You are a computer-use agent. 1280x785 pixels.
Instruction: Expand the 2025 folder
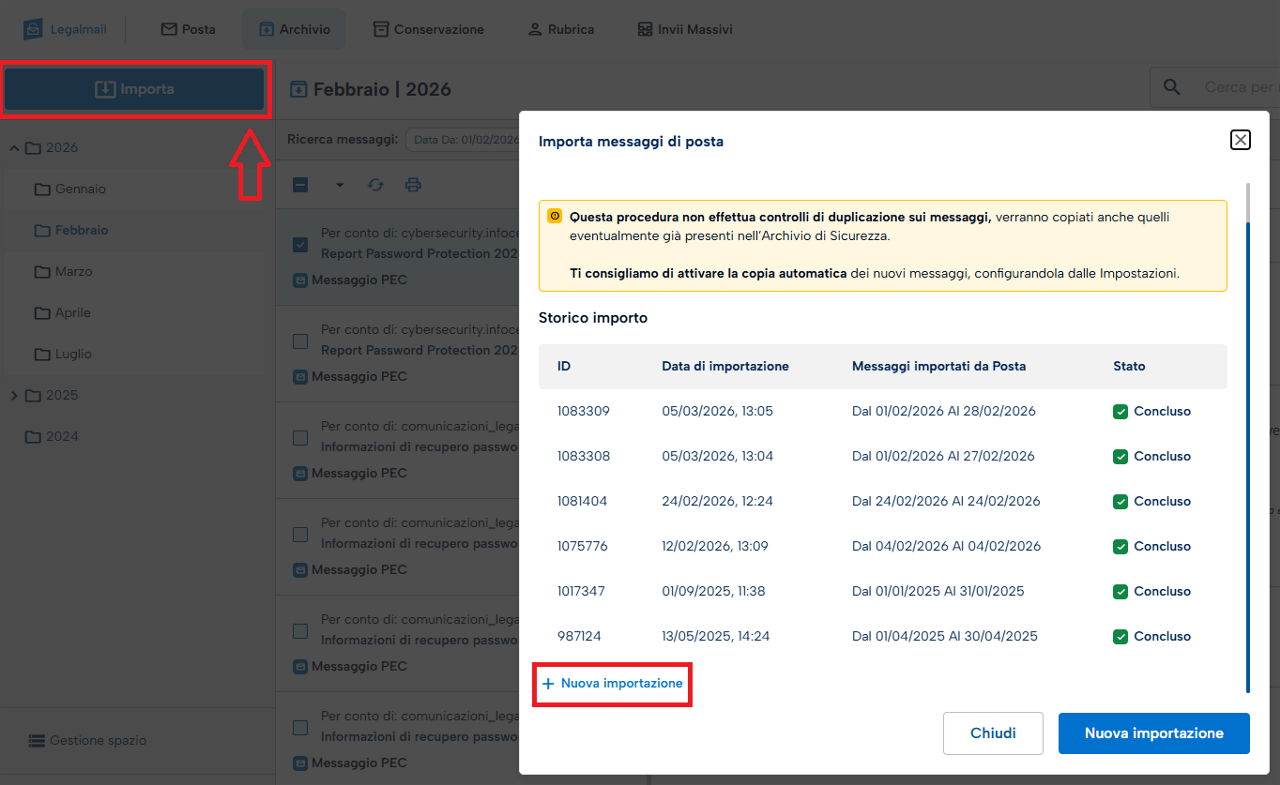click(14, 396)
